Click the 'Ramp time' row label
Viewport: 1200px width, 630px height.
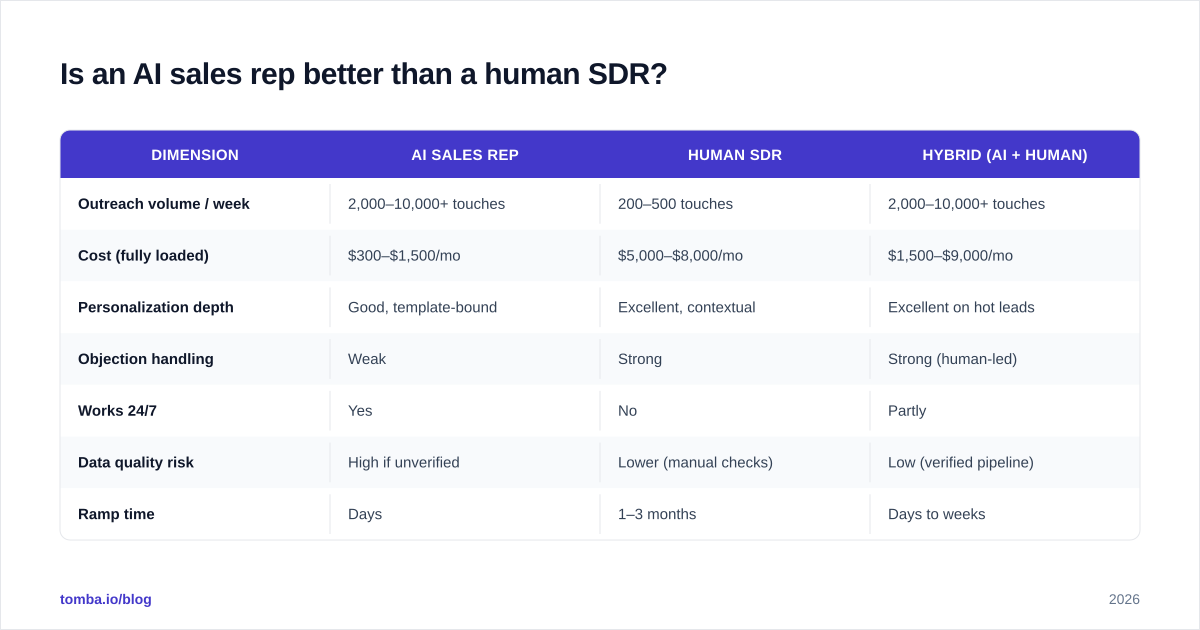pyautogui.click(x=116, y=514)
